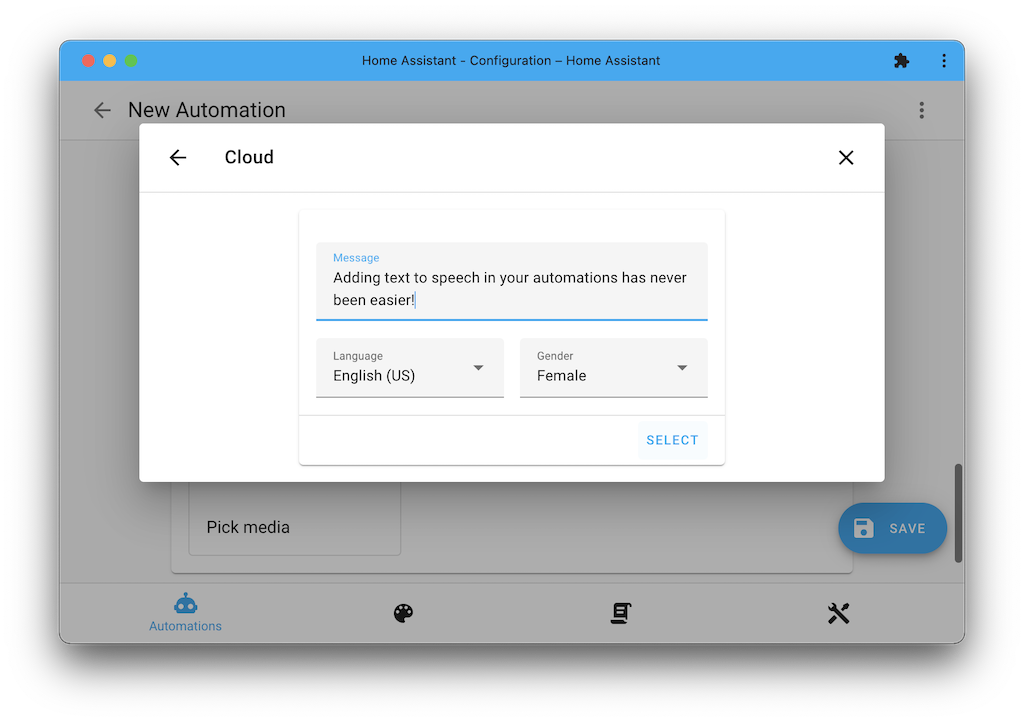Open the window's vertical dots menu

coord(943,61)
